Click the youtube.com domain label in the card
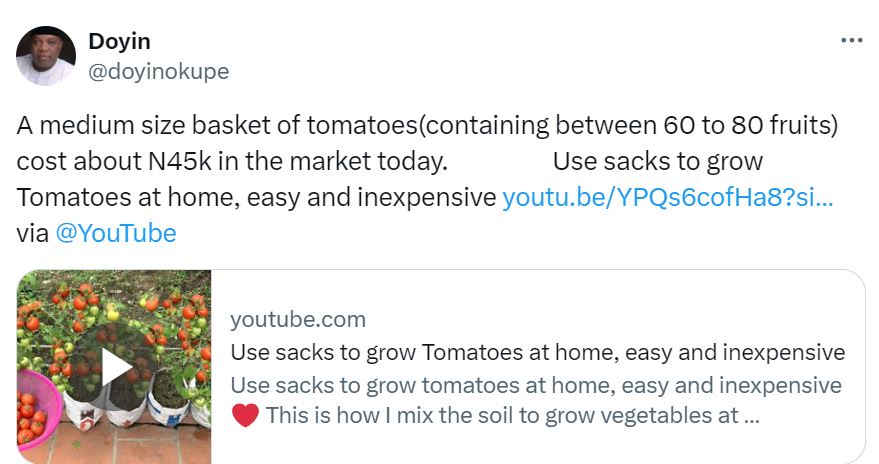 coord(298,319)
